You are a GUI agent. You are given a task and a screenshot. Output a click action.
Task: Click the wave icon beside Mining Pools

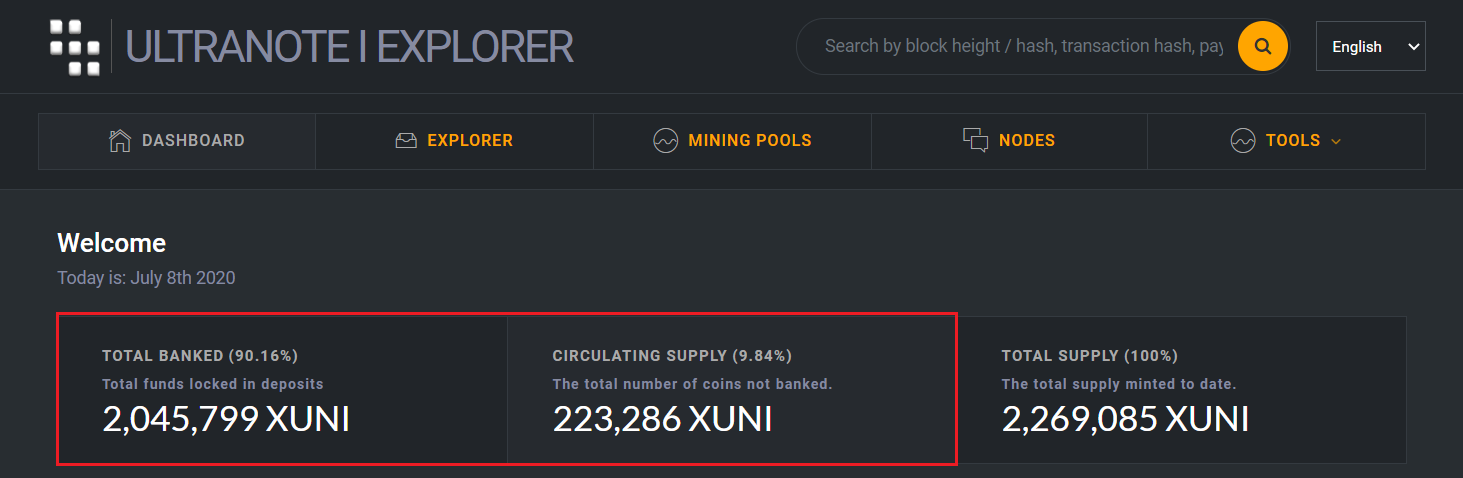[666, 141]
